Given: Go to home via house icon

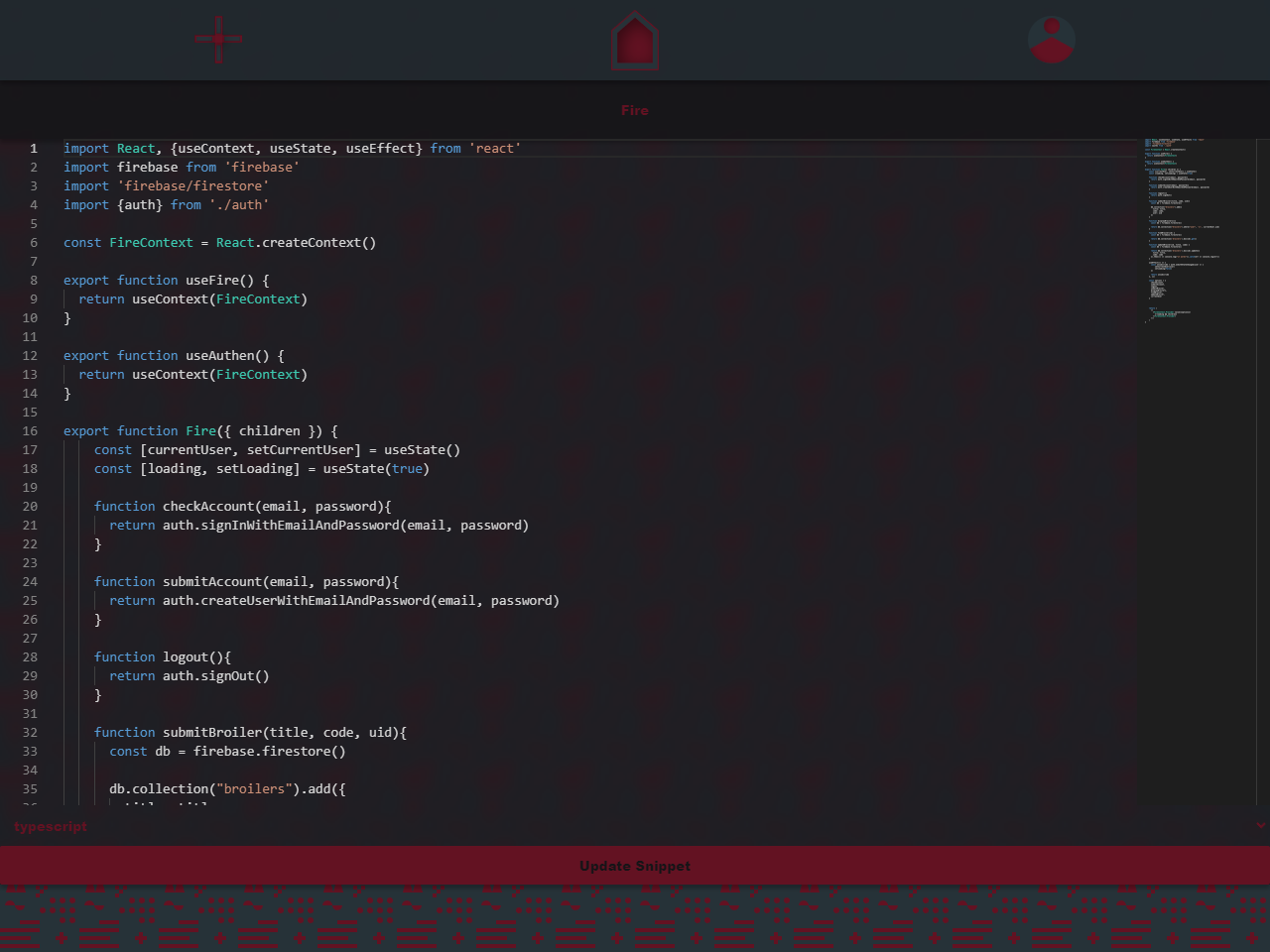Looking at the screenshot, I should pos(635,41).
